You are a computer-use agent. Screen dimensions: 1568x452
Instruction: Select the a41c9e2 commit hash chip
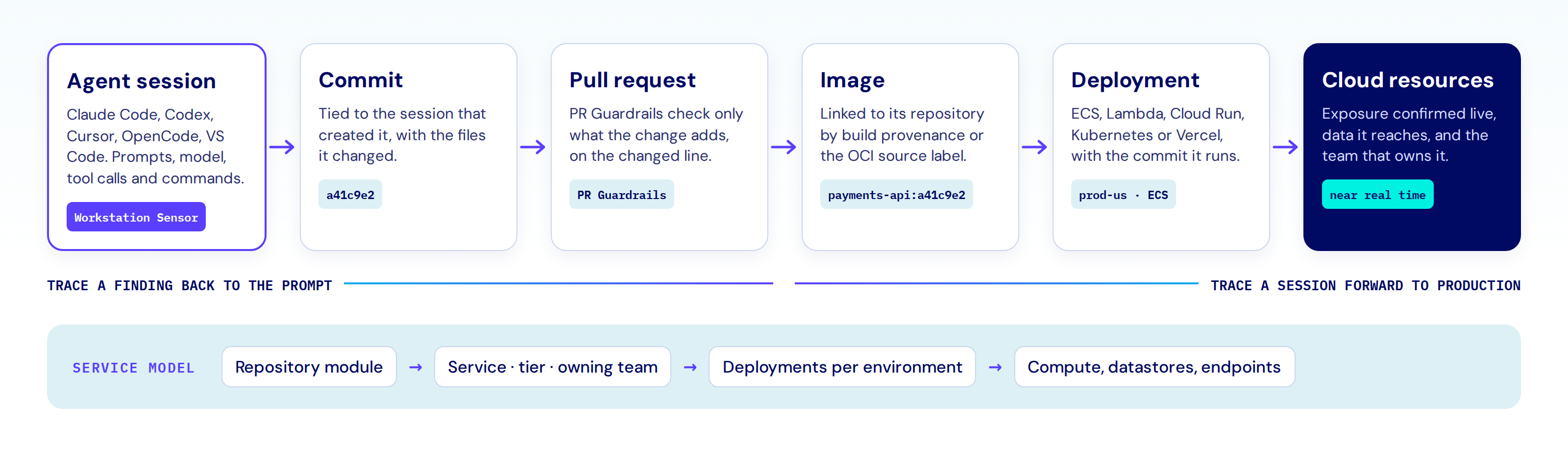coord(350,194)
